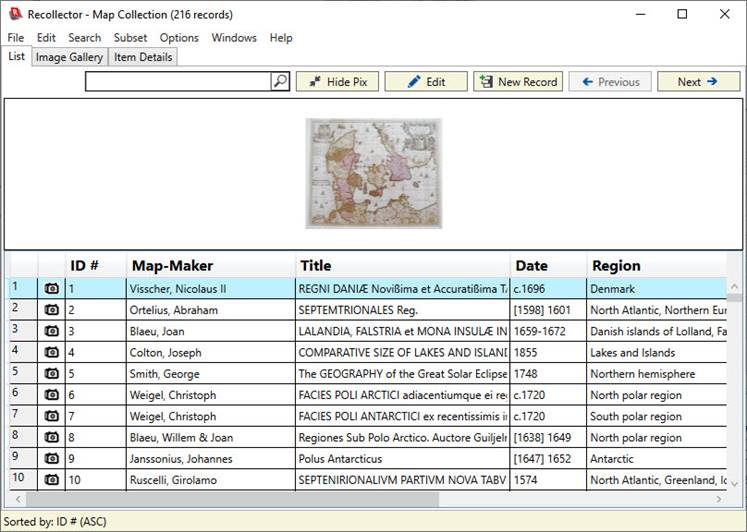Click the camera icon in row 8
Screen dimensions: 747x532
tap(51, 437)
